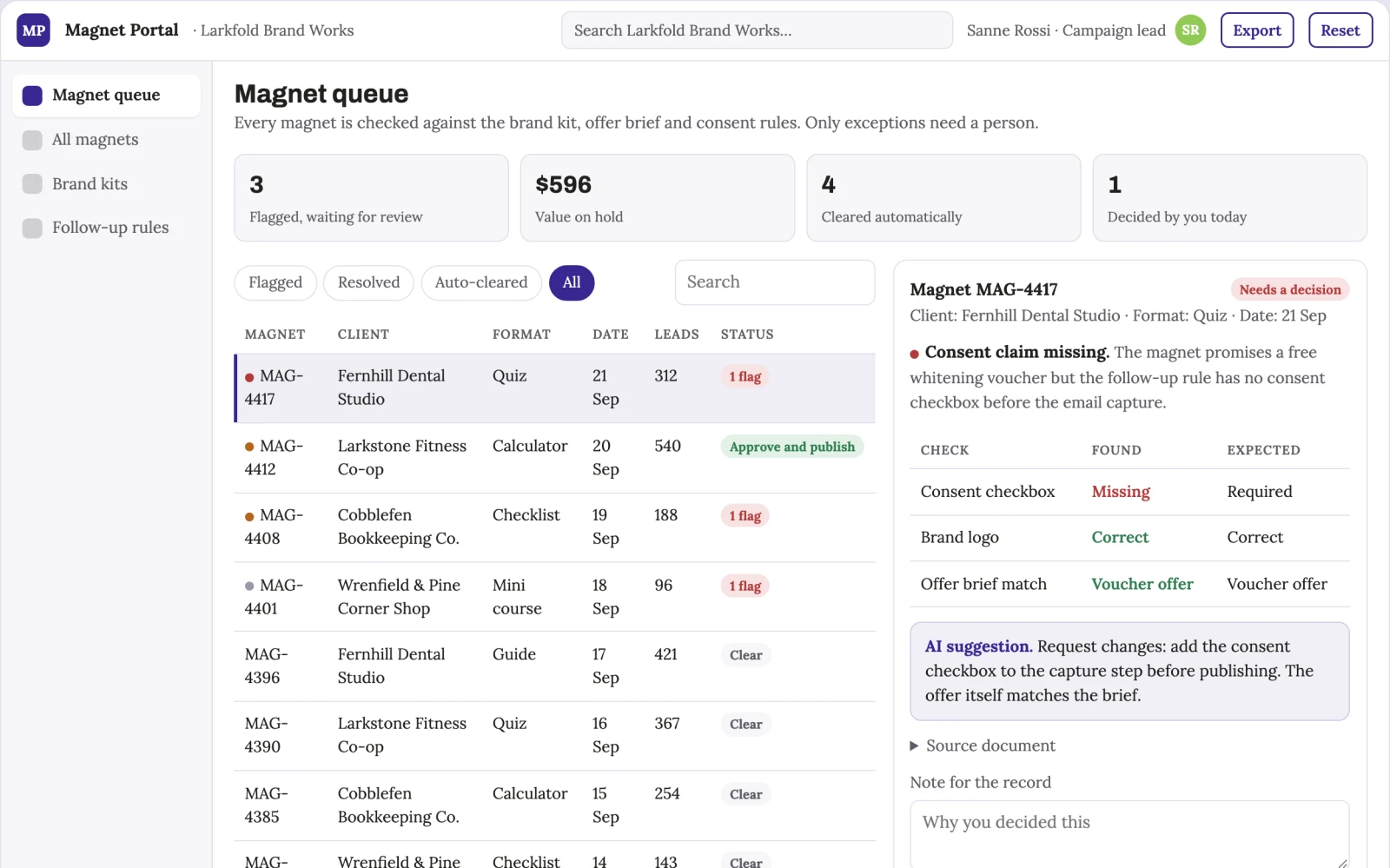Click the Note for the record textarea

[1129, 834]
